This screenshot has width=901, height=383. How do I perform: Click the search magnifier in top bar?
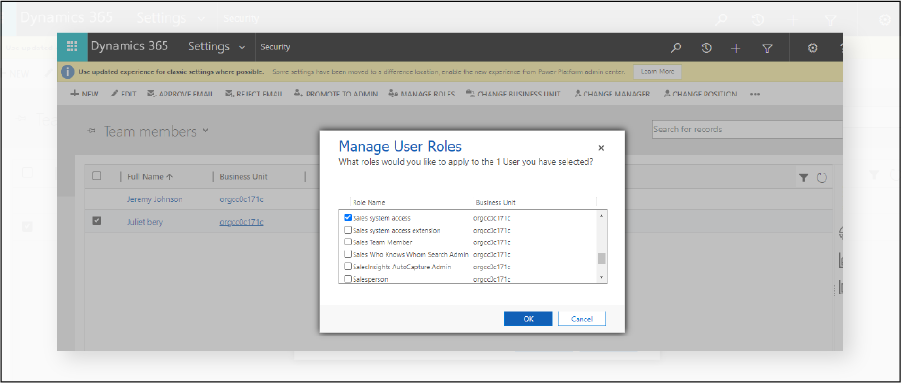point(676,48)
